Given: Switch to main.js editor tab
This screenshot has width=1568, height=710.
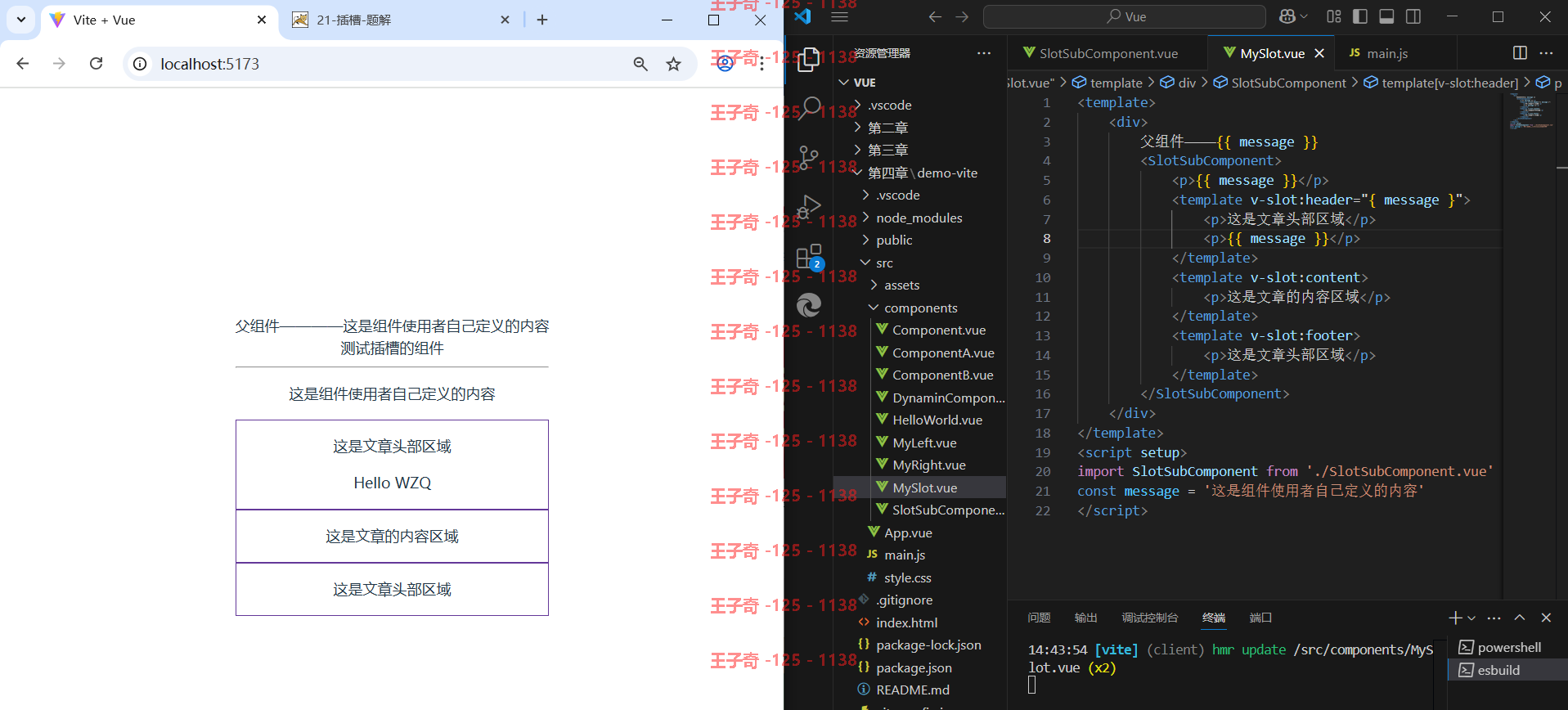Looking at the screenshot, I should [1386, 53].
